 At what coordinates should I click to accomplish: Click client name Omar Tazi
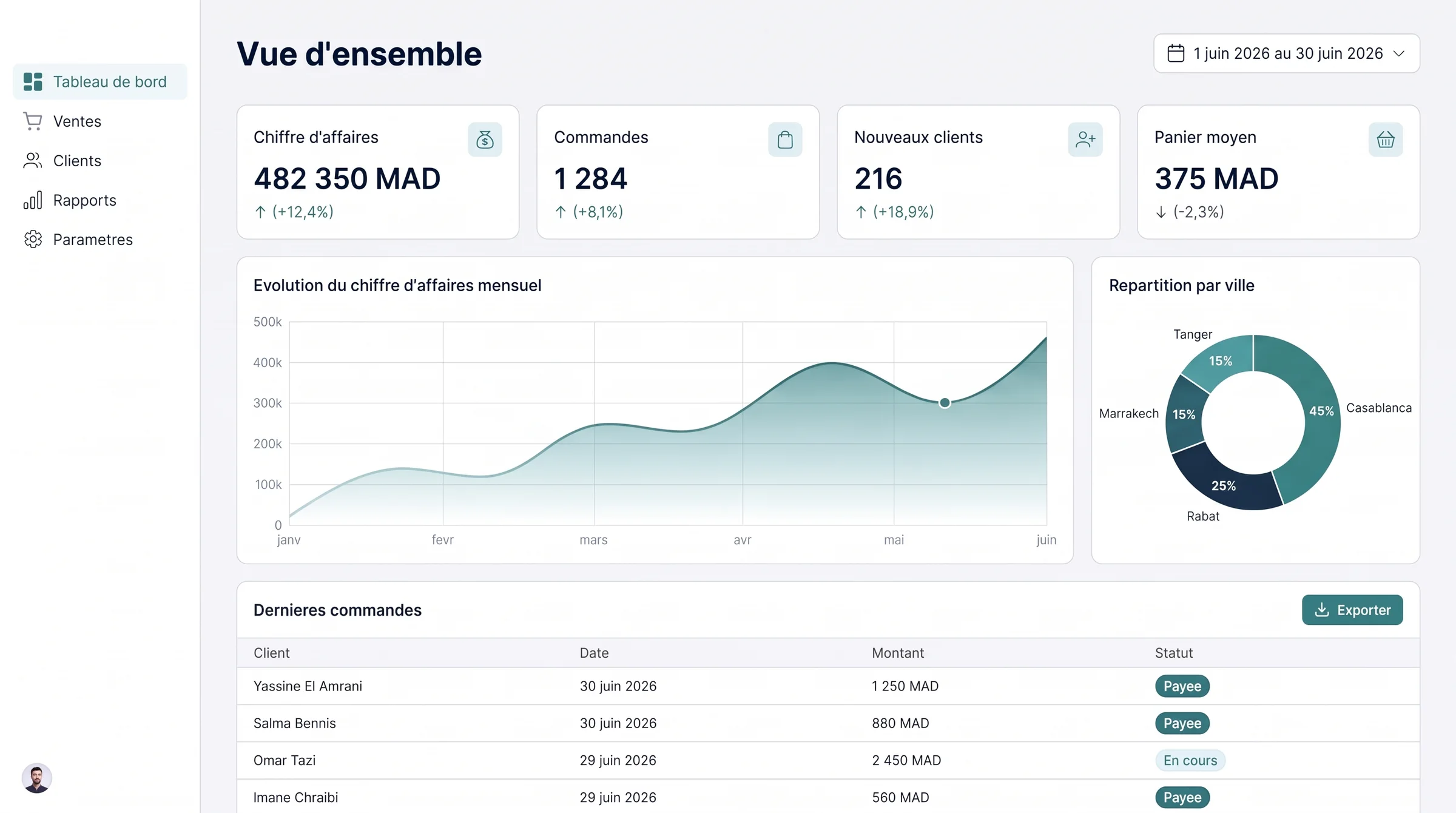click(285, 760)
